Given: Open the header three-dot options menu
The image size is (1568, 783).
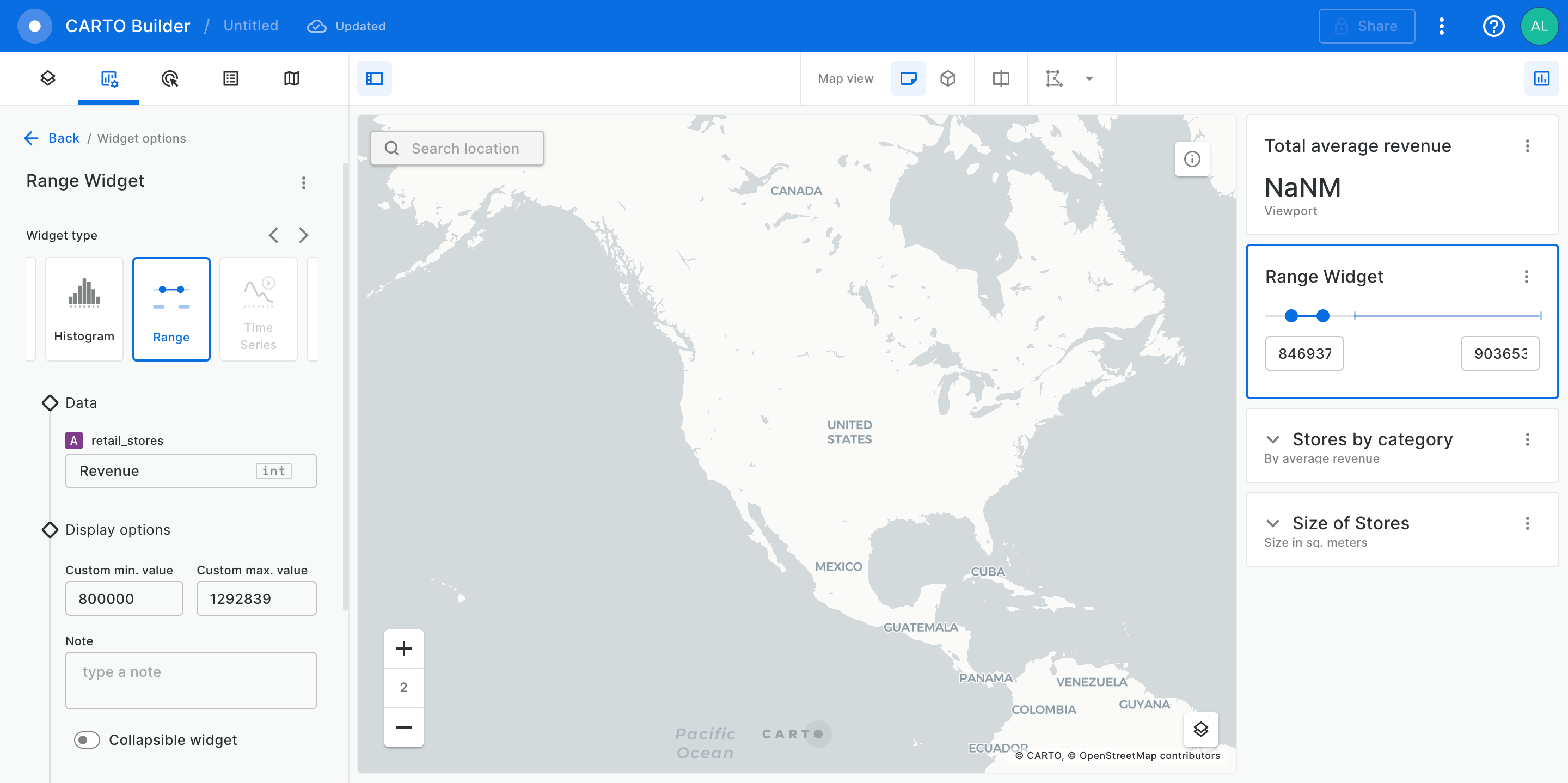Looking at the screenshot, I should click(1441, 26).
